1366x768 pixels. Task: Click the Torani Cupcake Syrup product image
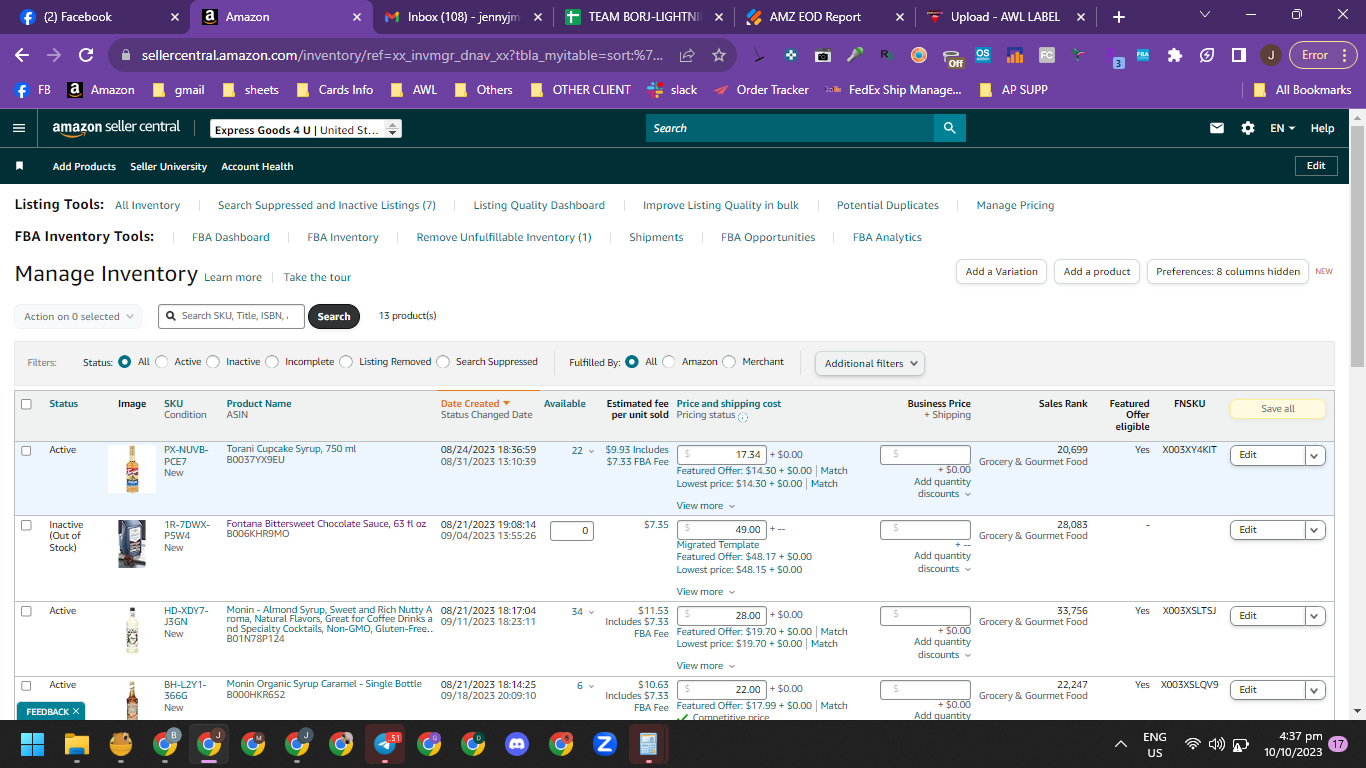pyautogui.click(x=132, y=469)
